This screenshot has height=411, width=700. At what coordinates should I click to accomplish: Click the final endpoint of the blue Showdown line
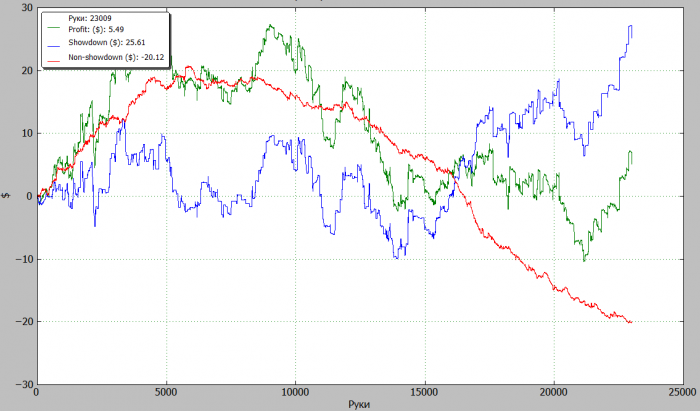[631, 37]
